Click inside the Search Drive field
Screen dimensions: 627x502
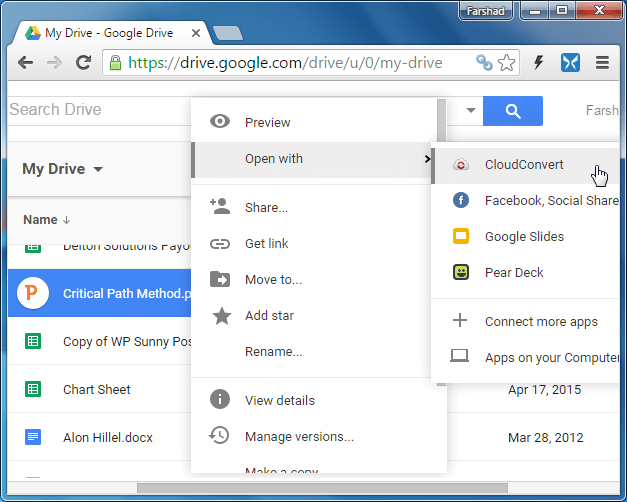coord(100,110)
